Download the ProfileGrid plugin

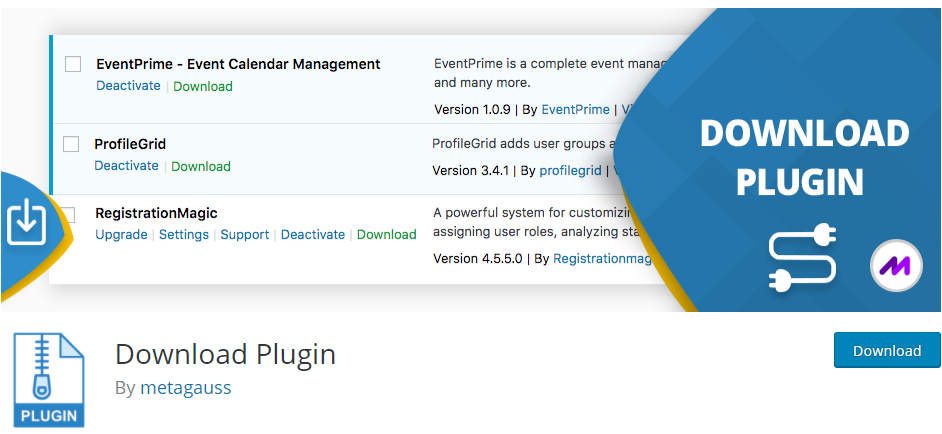201,167
